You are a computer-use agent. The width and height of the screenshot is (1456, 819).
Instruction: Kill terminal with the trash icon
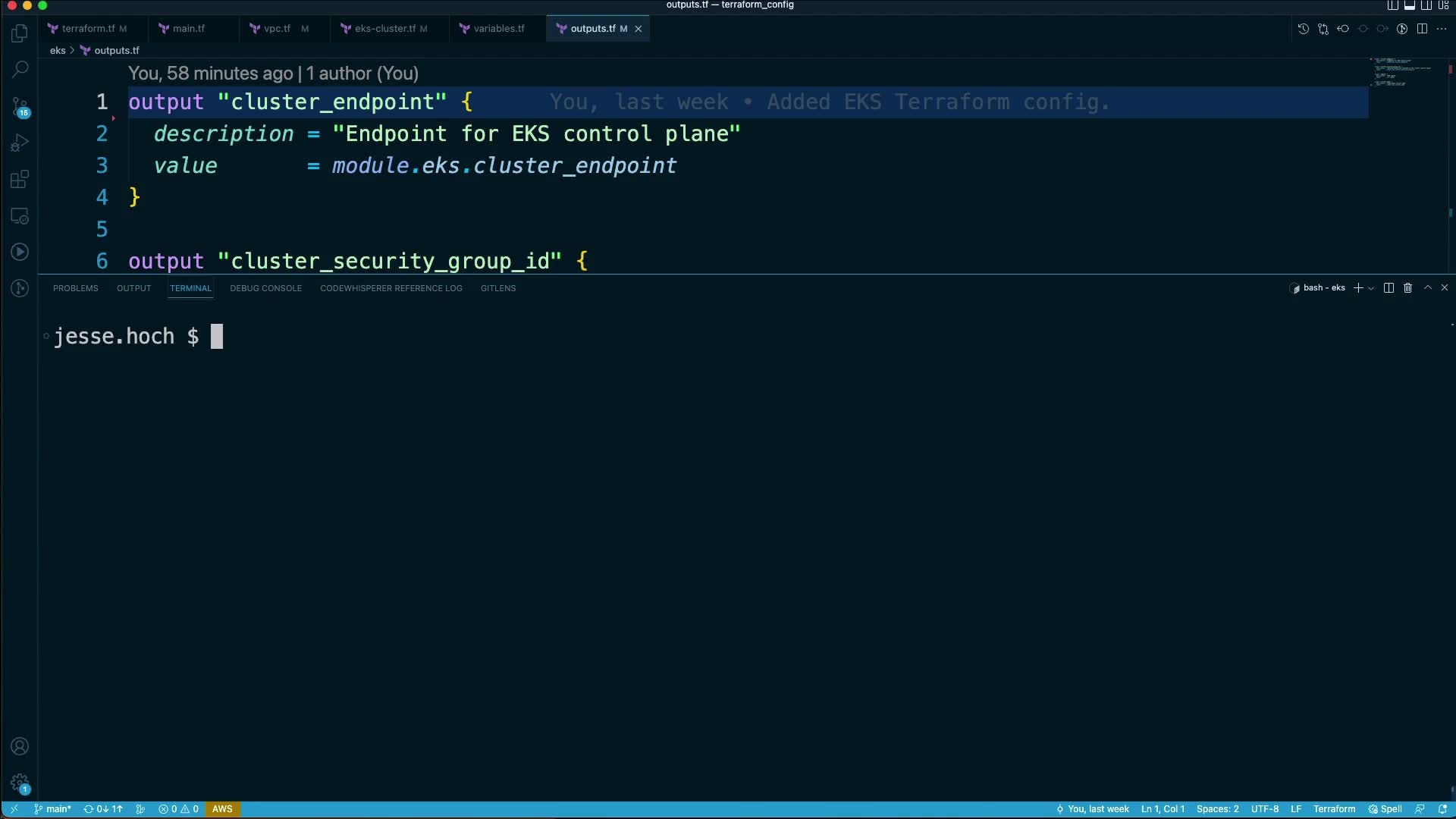coord(1407,288)
